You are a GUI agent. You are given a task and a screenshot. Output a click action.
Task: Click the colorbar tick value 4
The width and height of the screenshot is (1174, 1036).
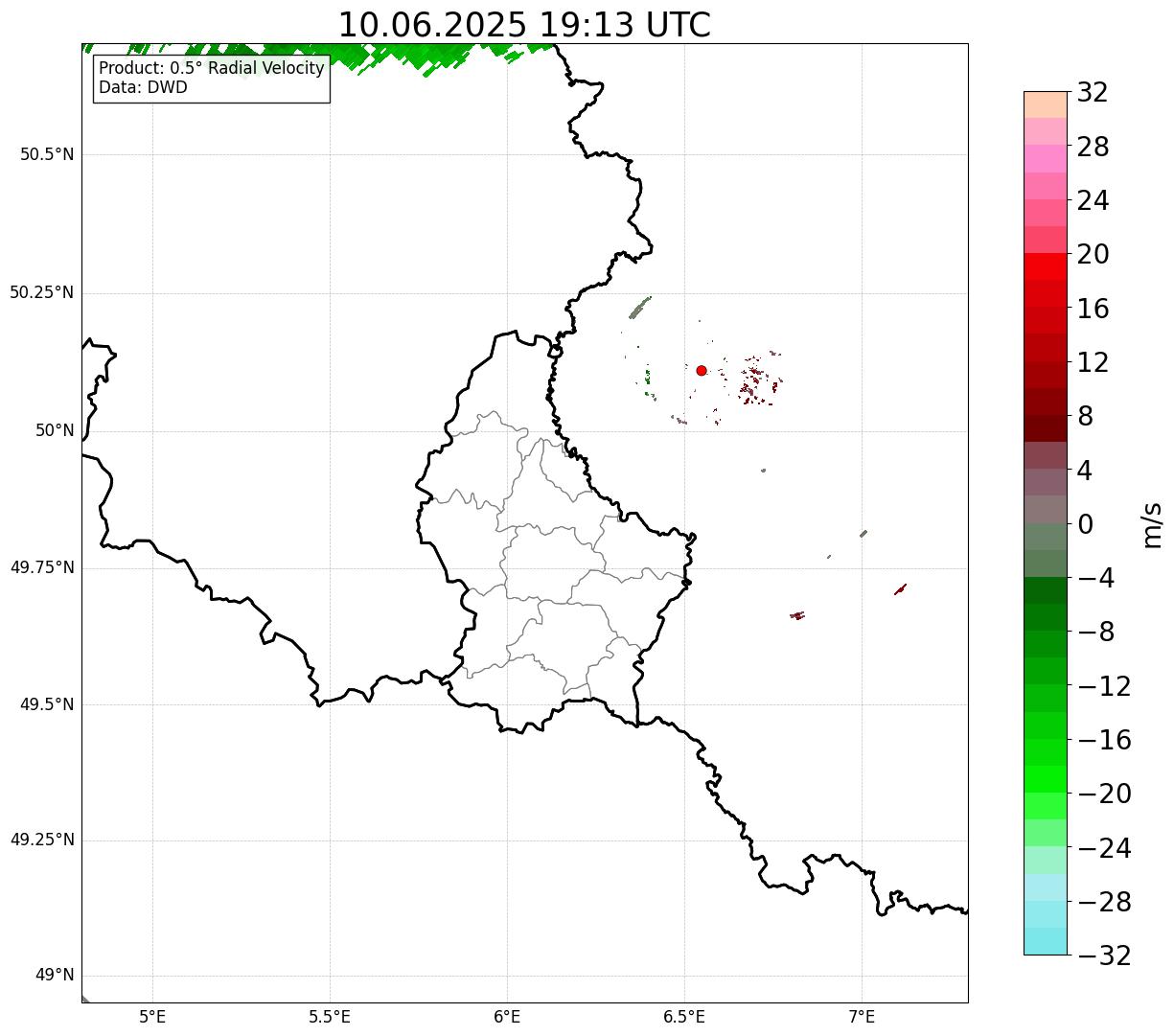(1085, 471)
